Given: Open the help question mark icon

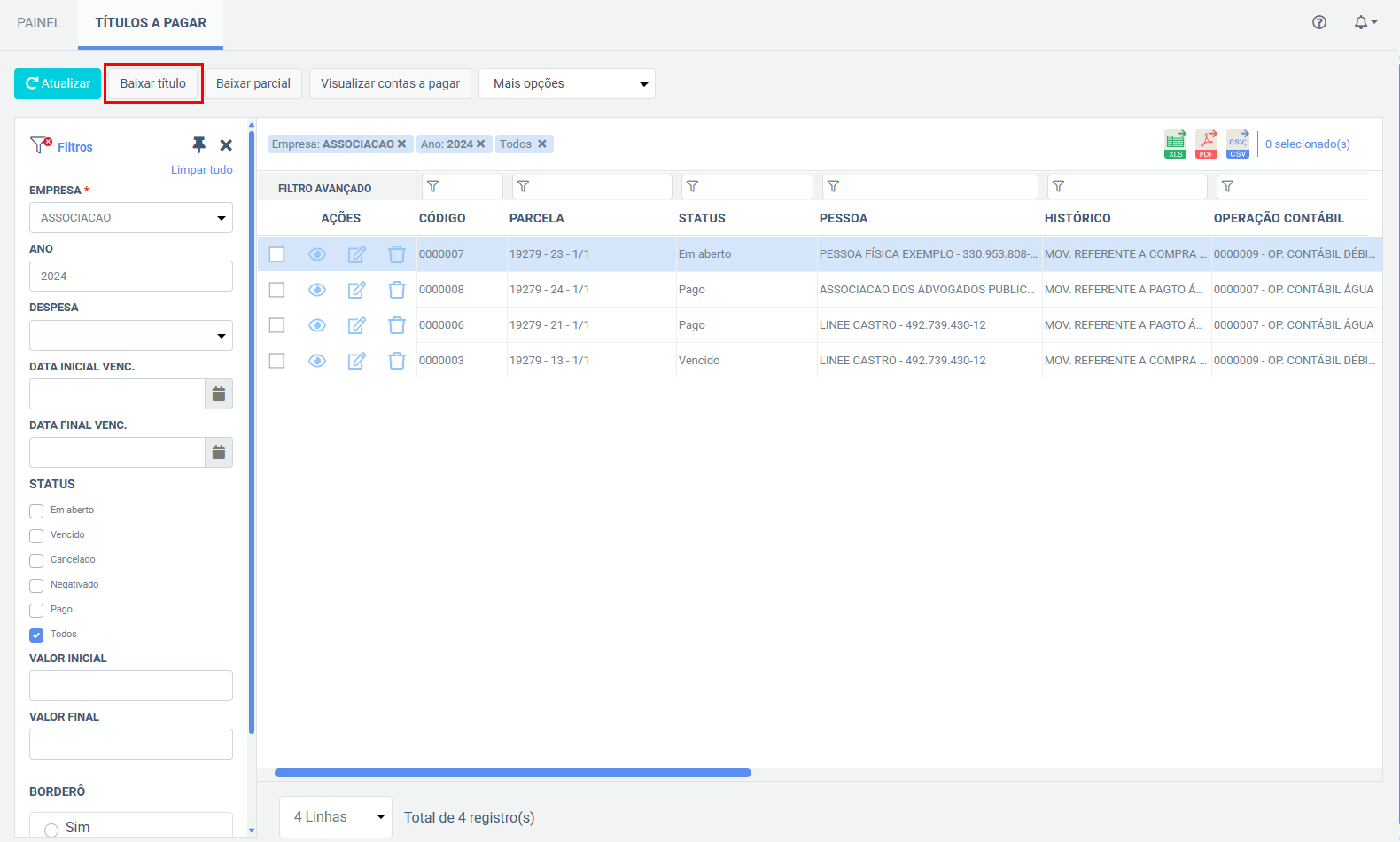Looking at the screenshot, I should pos(1319,22).
